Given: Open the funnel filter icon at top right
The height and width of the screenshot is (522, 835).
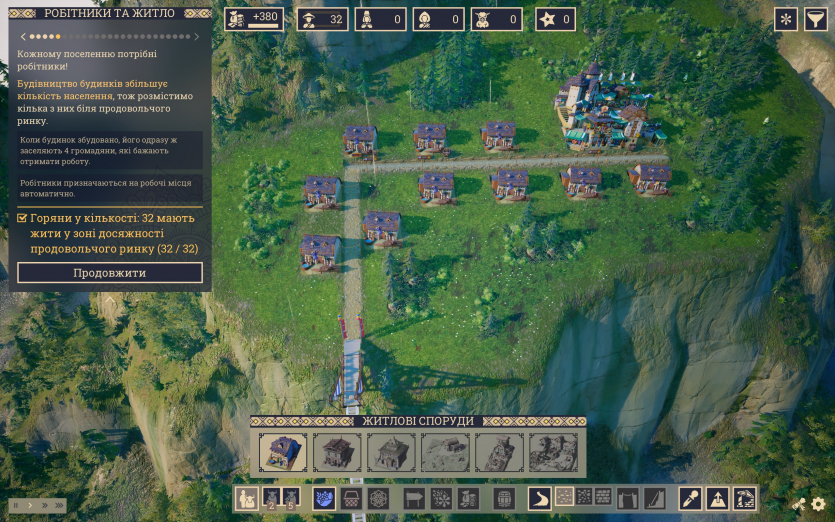Looking at the screenshot, I should pos(816,19).
